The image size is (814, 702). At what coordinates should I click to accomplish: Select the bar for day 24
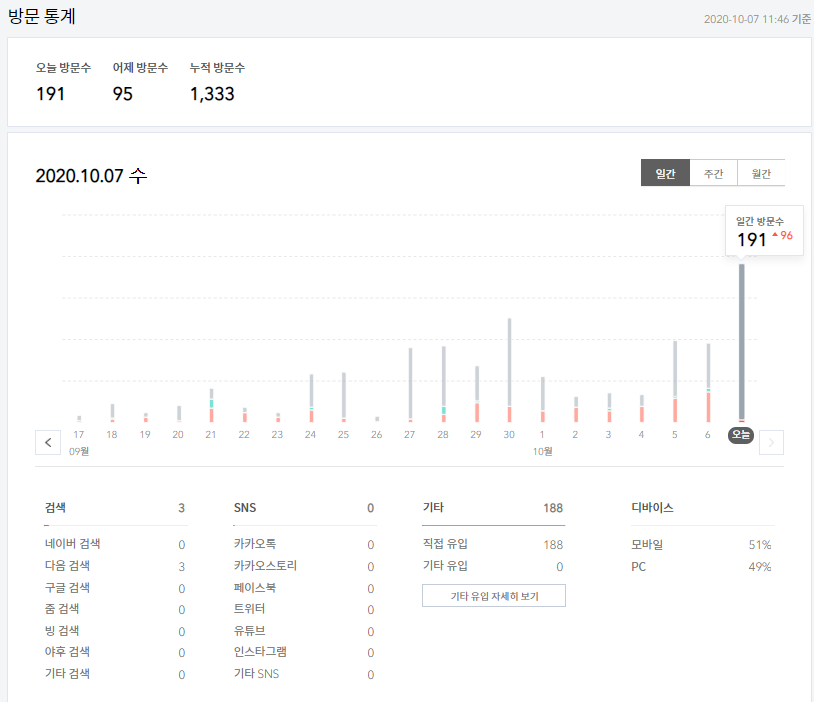click(x=311, y=398)
